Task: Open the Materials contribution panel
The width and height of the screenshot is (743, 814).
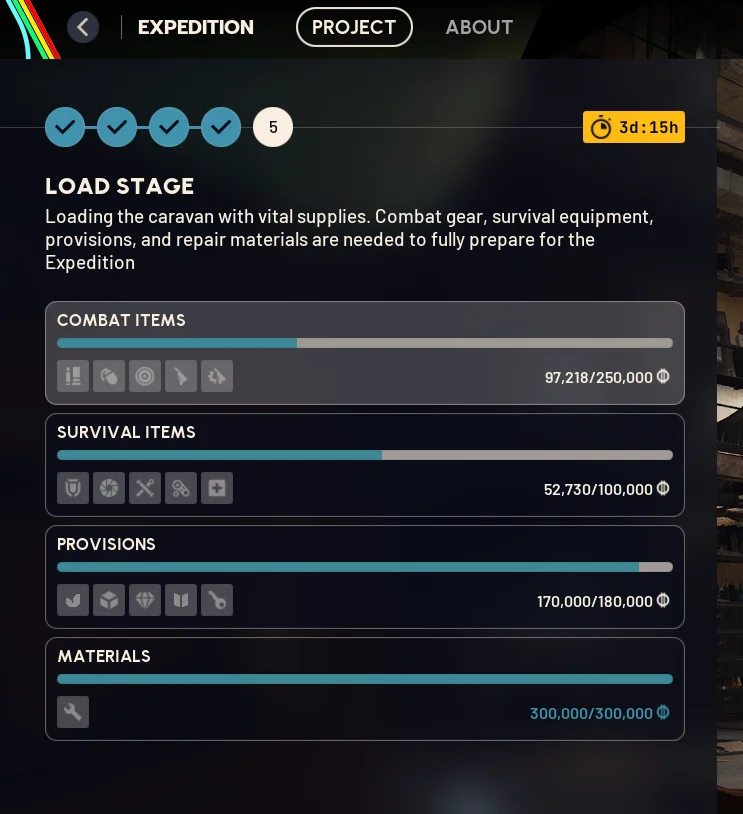Action: coord(365,689)
